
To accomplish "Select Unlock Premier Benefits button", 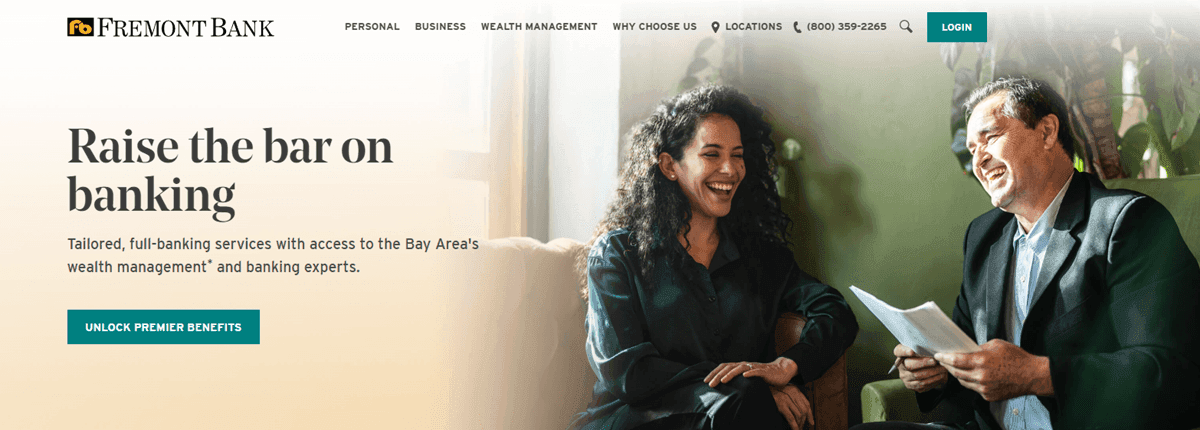I will 163,327.
